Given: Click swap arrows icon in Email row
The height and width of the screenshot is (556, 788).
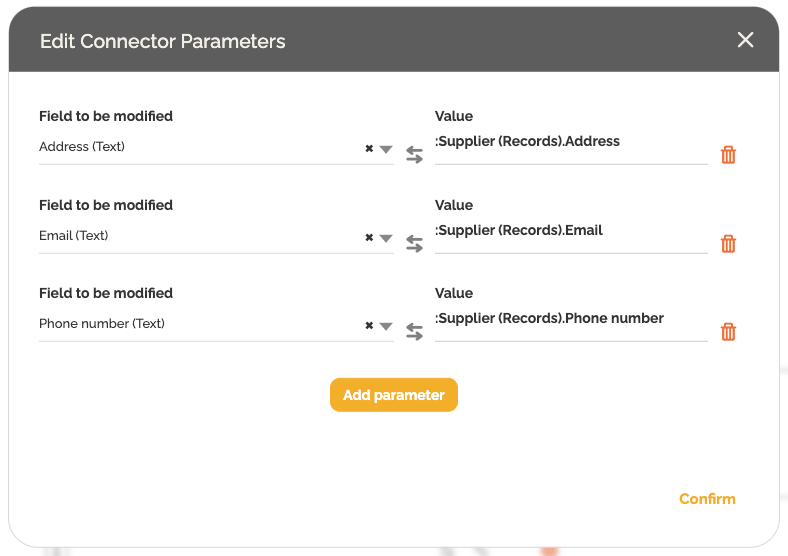Looking at the screenshot, I should pyautogui.click(x=414, y=244).
